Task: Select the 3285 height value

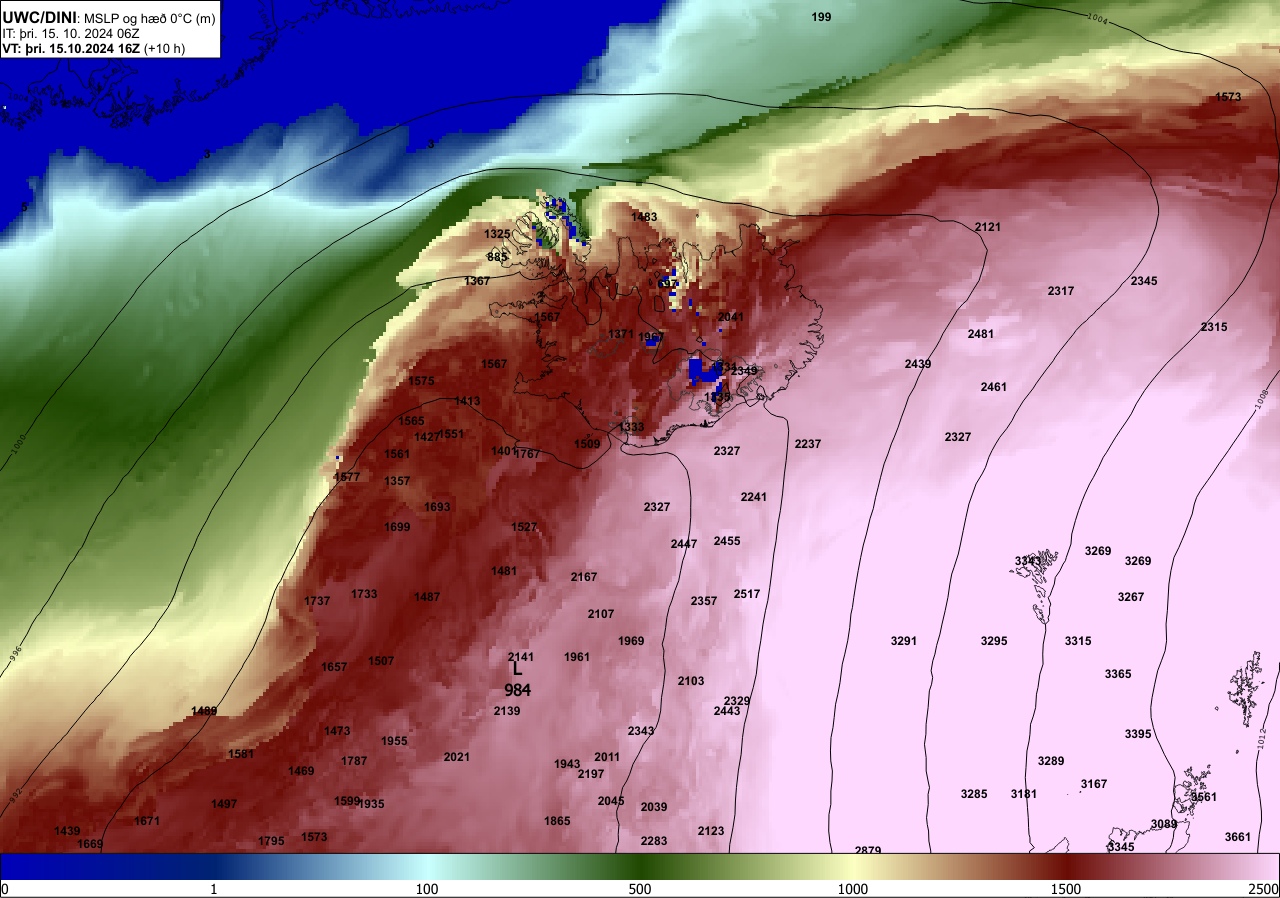Action: (974, 794)
